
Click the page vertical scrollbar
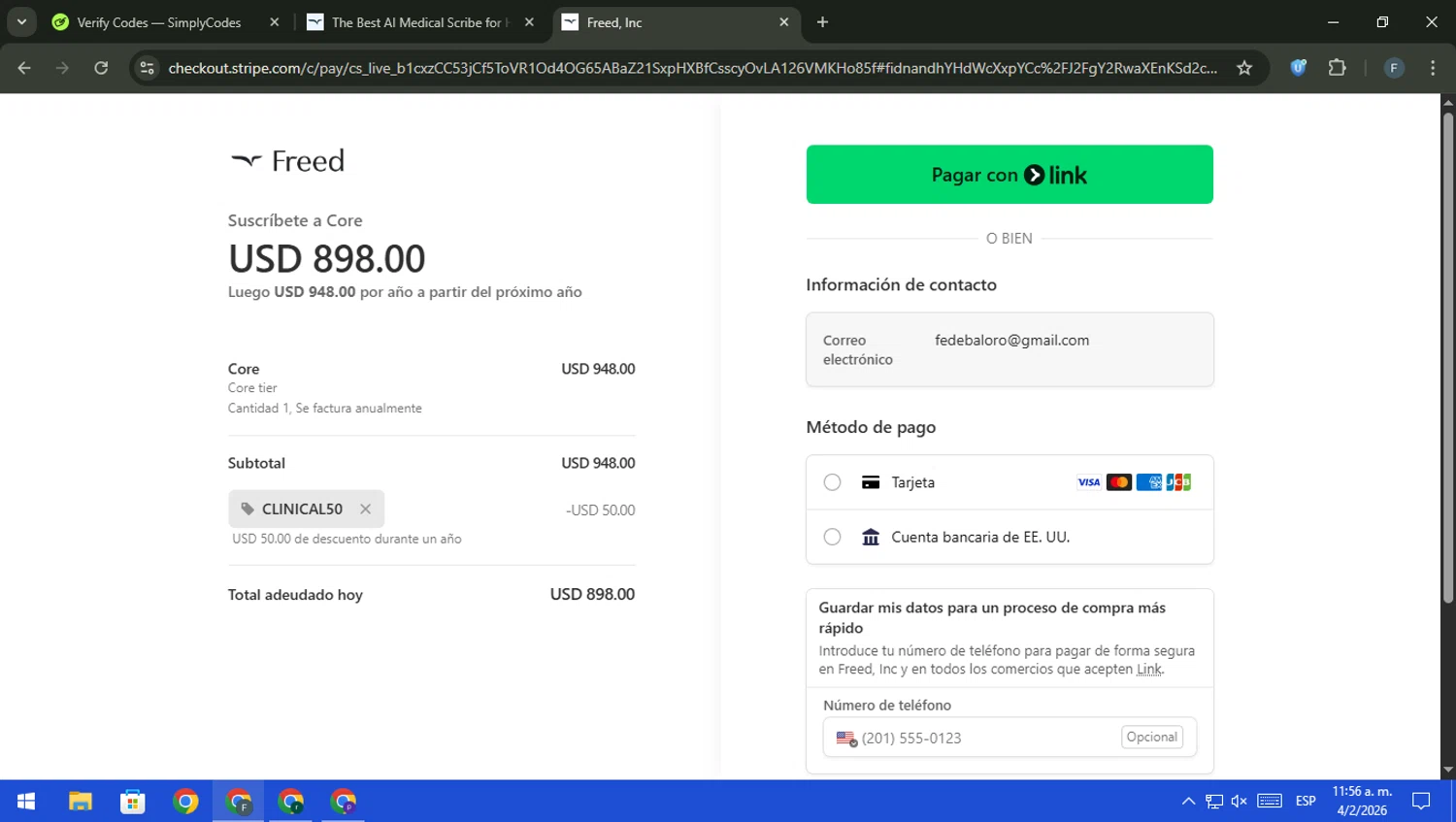[1448, 359]
